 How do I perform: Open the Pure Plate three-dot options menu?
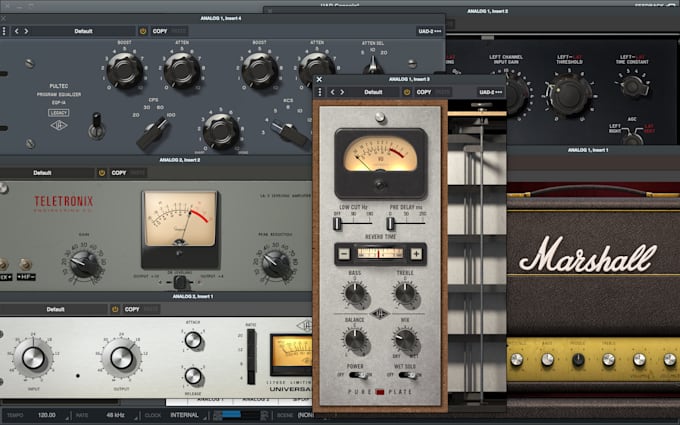(x=320, y=92)
